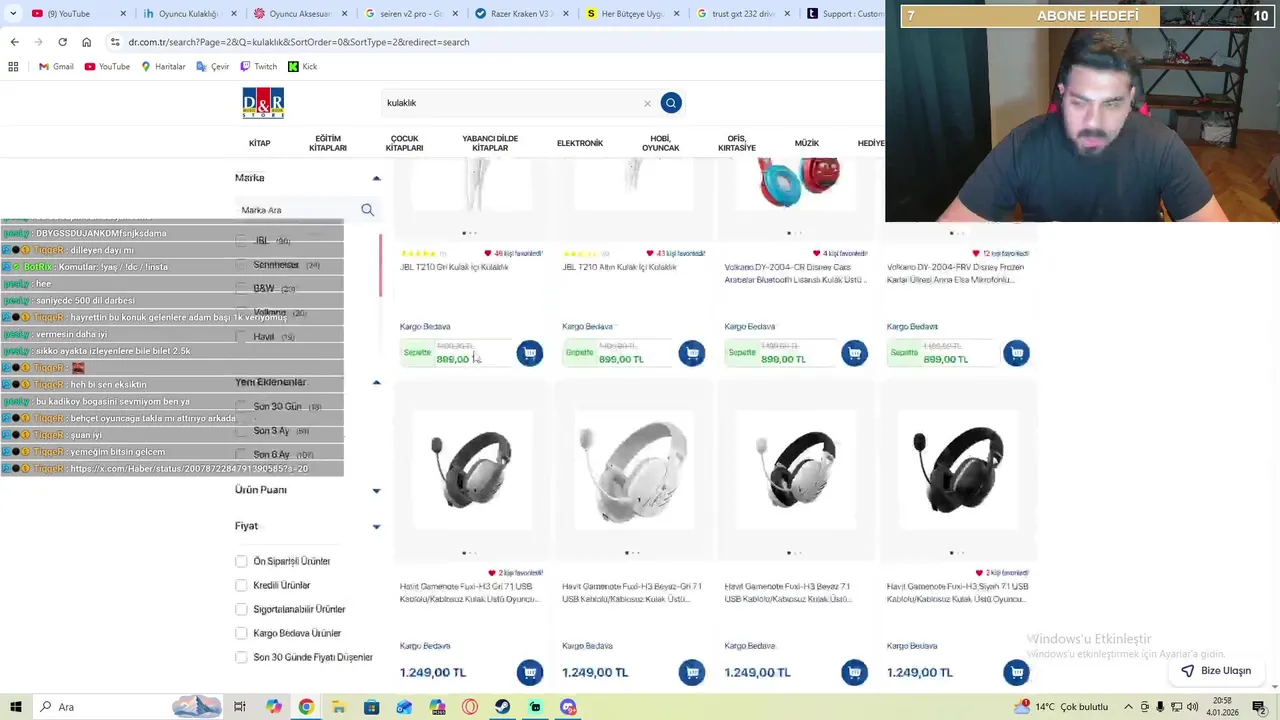Open the Disney Cars headphone thumbnail
Viewport: 1280px width, 720px height.
click(795, 183)
